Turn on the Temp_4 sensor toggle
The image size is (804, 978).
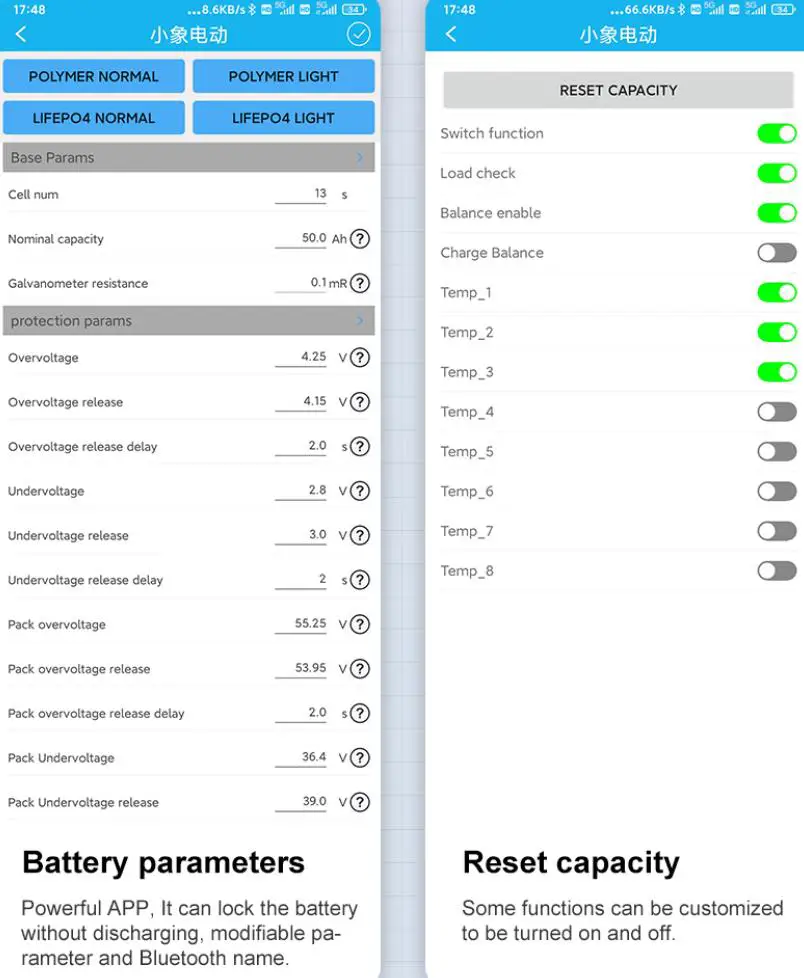click(x=776, y=412)
